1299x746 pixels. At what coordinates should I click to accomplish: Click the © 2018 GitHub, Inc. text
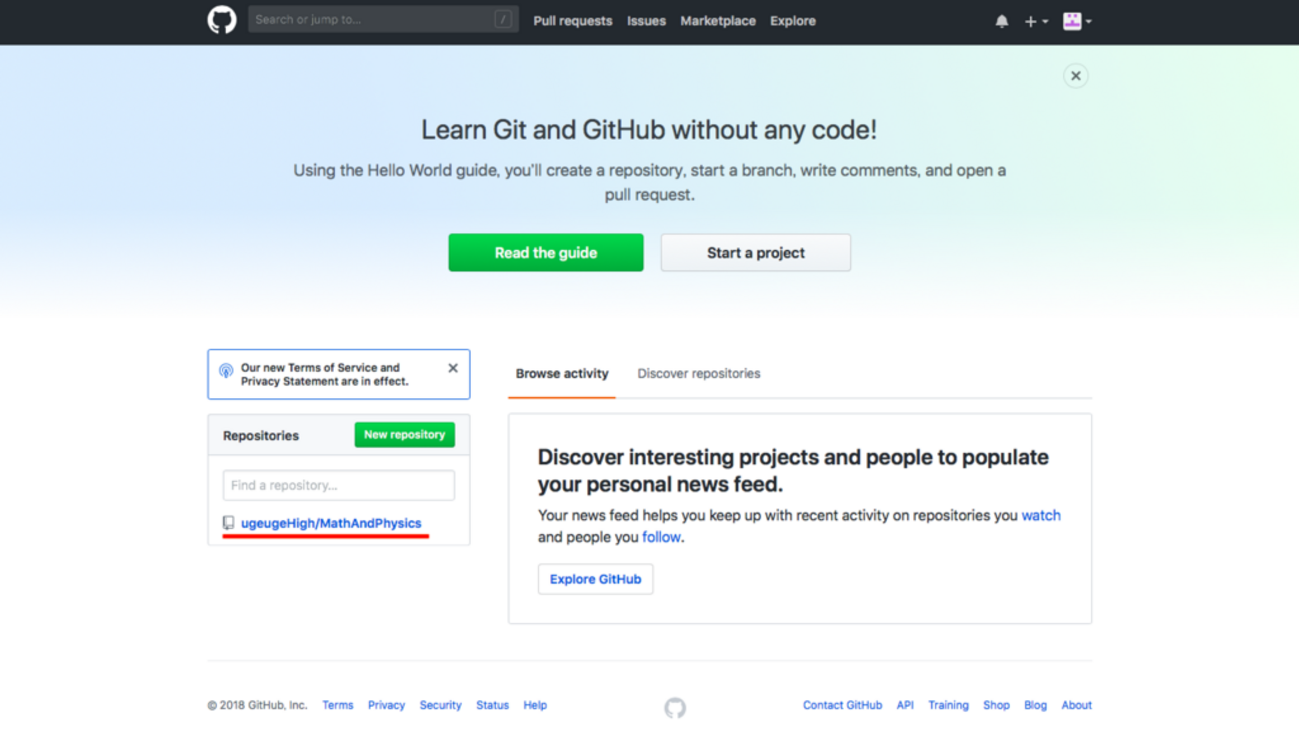257,705
